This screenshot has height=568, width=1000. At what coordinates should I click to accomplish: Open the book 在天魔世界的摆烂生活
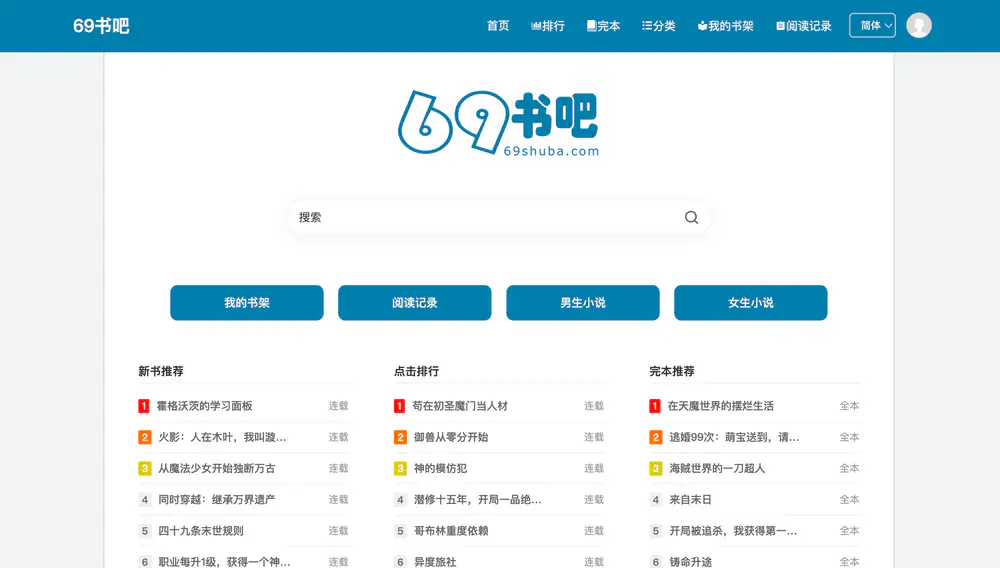pos(721,406)
